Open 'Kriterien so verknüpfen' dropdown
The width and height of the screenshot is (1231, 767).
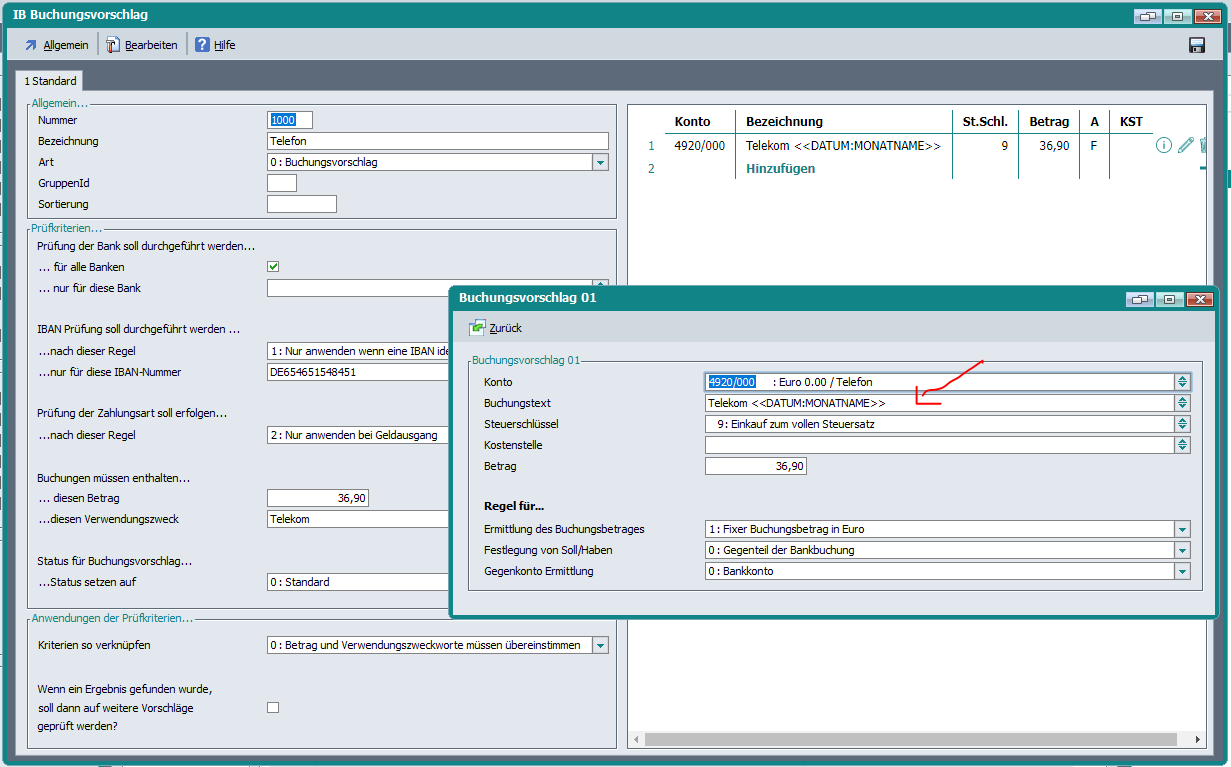(x=600, y=646)
